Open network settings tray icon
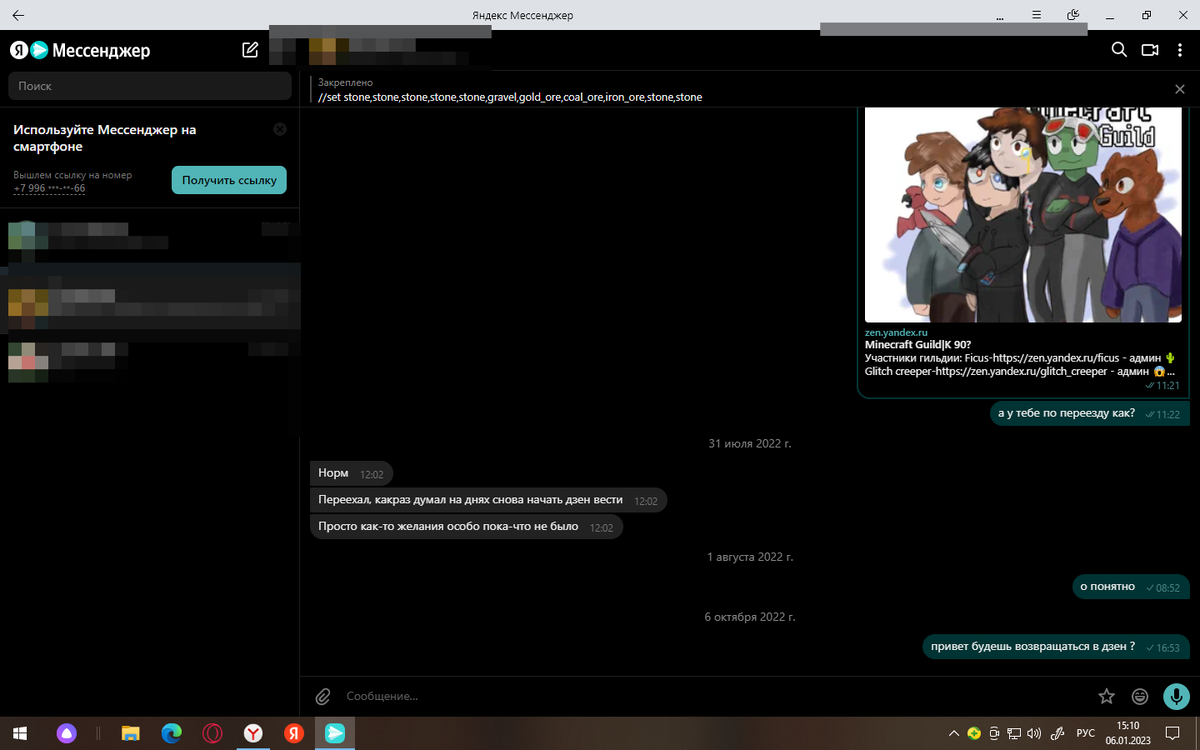Image resolution: width=1200 pixels, height=750 pixels. coord(1013,733)
